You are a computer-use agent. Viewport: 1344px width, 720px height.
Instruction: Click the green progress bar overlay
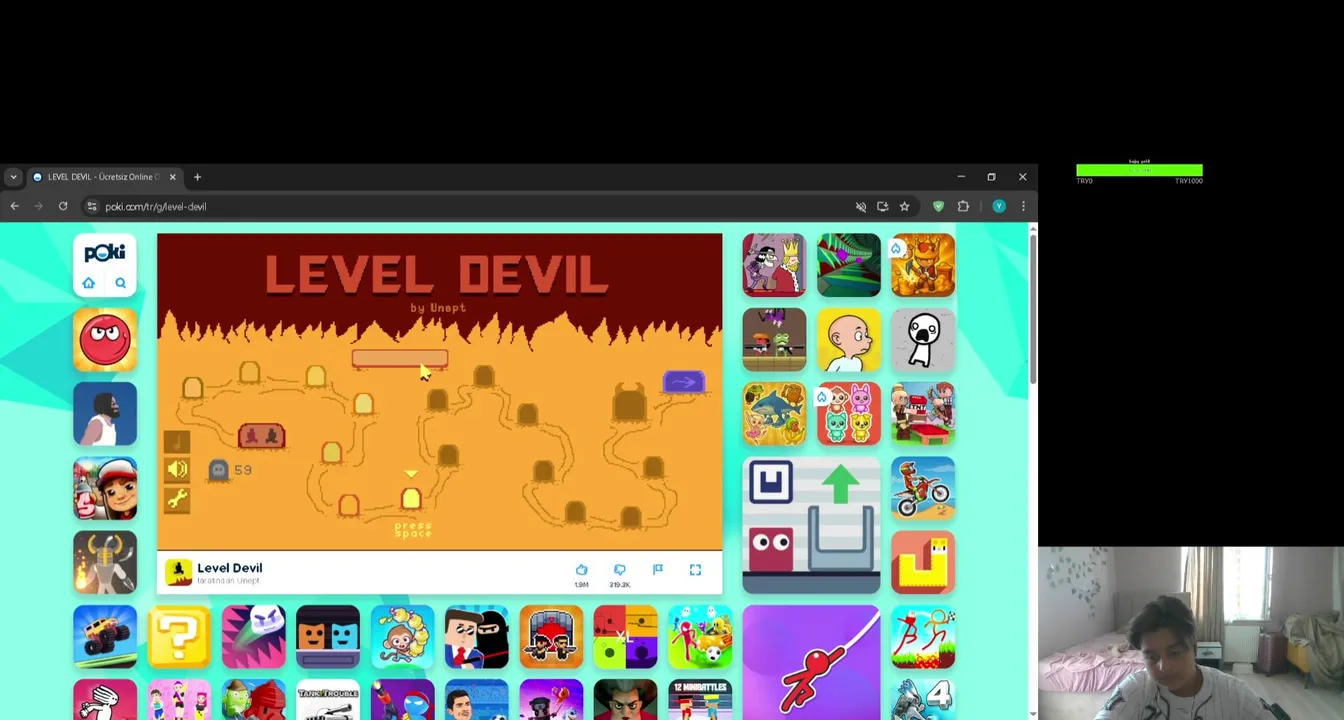[x=1139, y=170]
